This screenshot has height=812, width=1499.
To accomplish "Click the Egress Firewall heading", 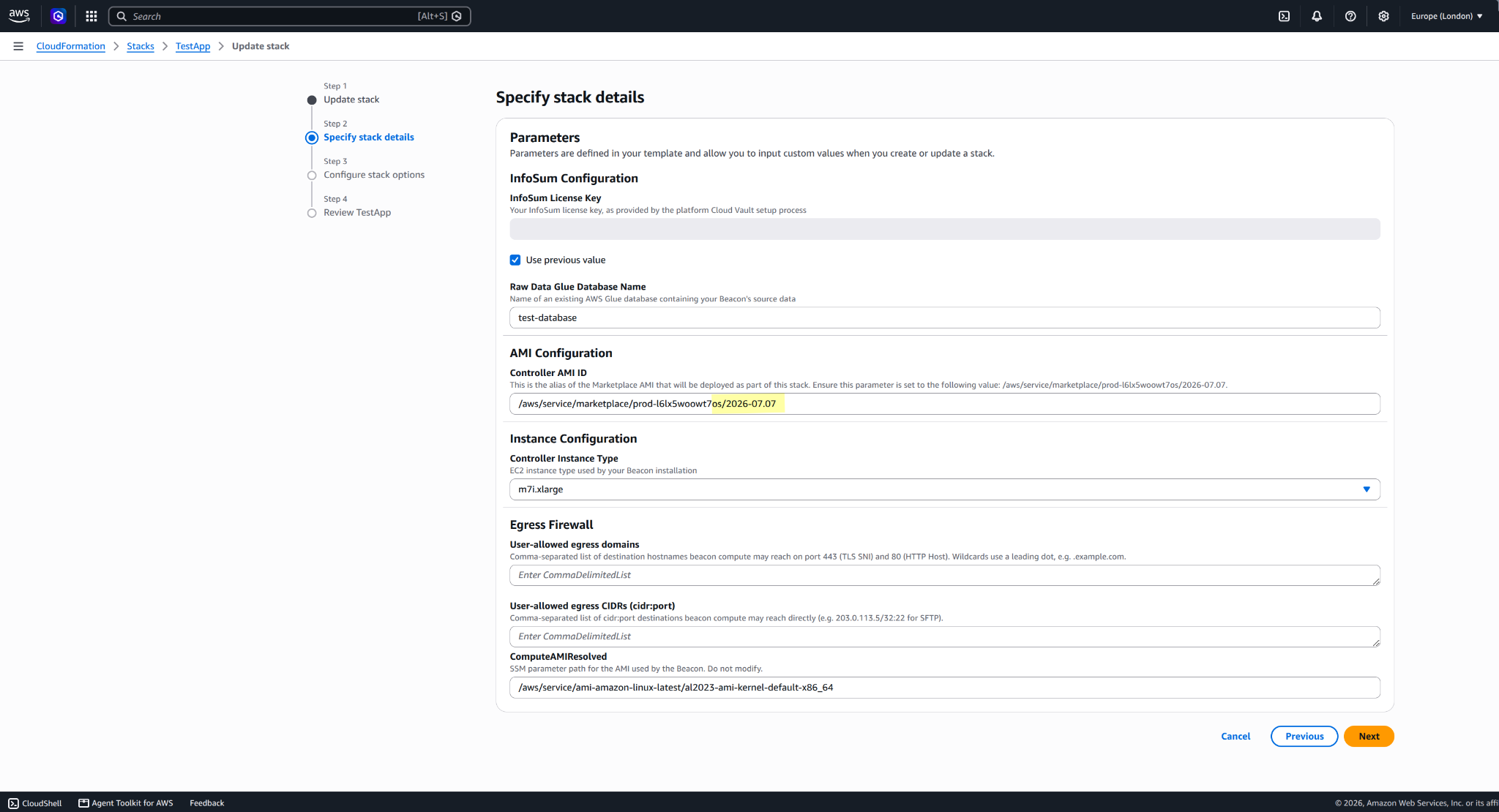I will pyautogui.click(x=551, y=525).
